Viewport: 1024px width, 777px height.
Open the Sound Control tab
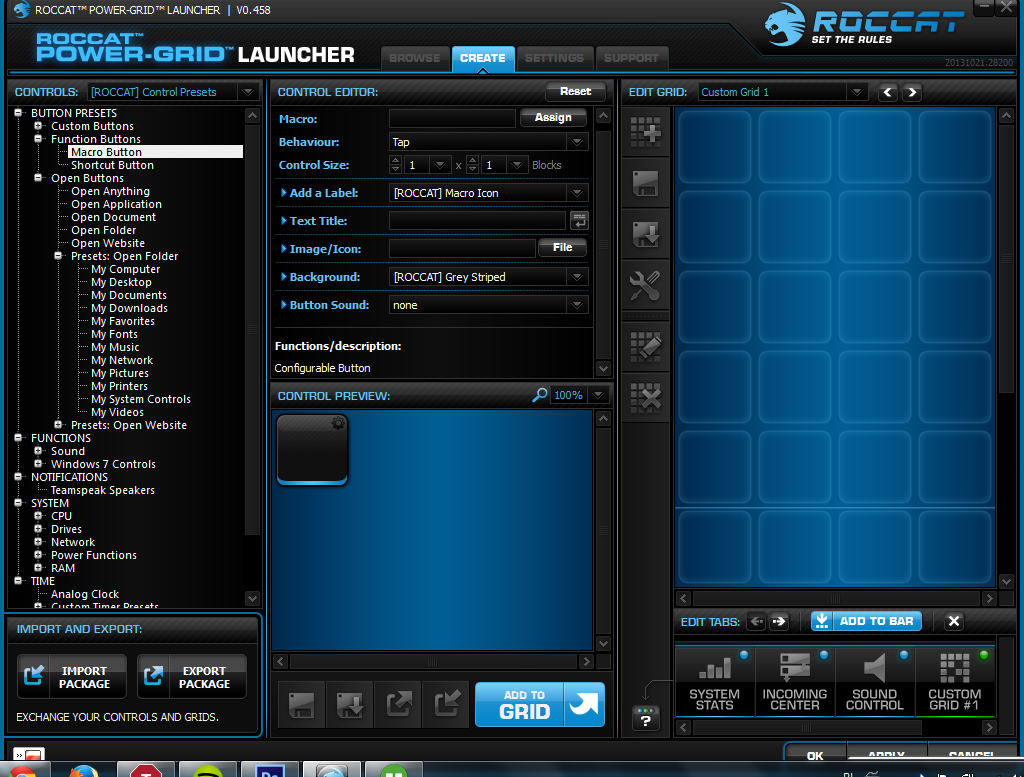coord(874,682)
